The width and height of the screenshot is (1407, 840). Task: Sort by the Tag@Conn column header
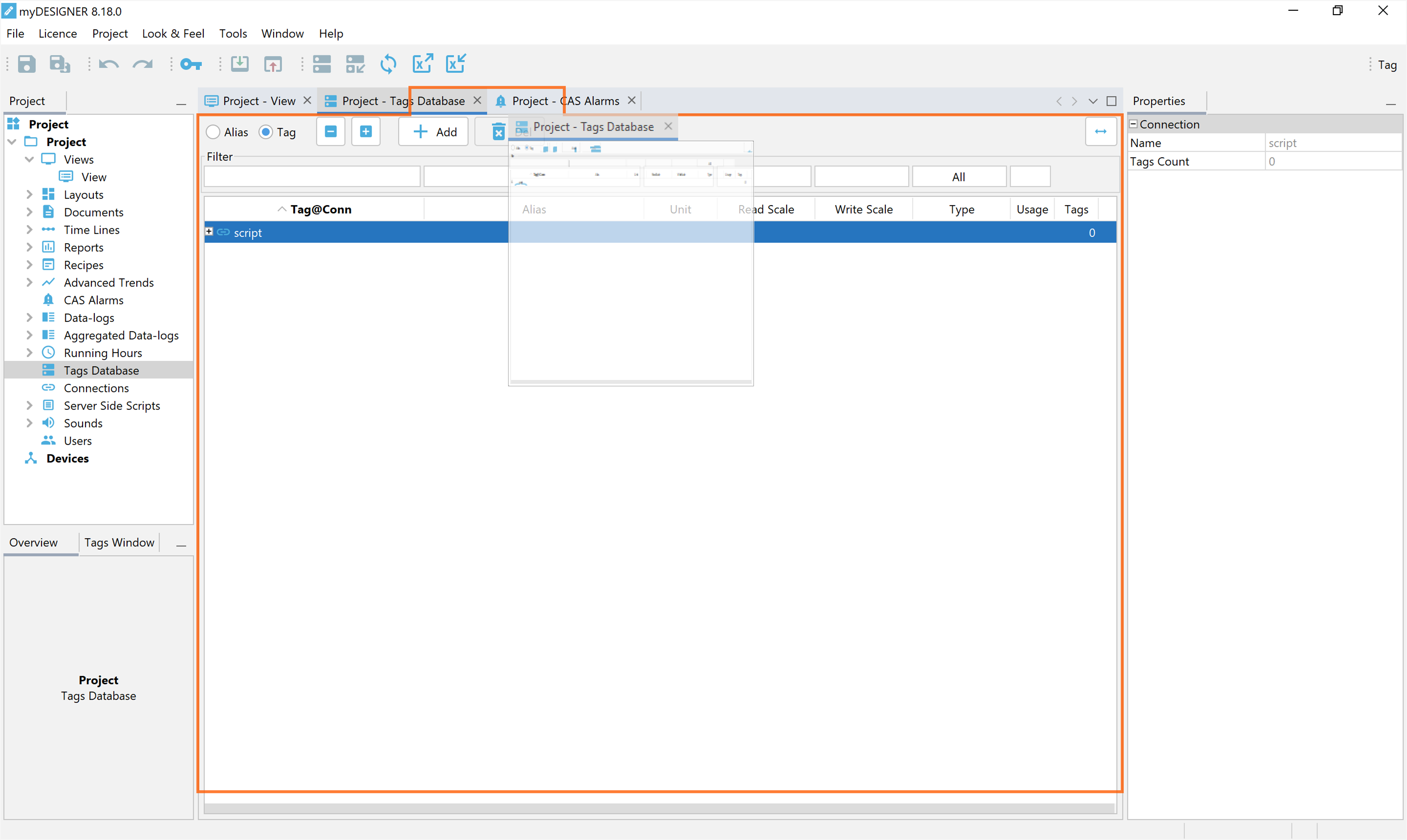coord(314,210)
